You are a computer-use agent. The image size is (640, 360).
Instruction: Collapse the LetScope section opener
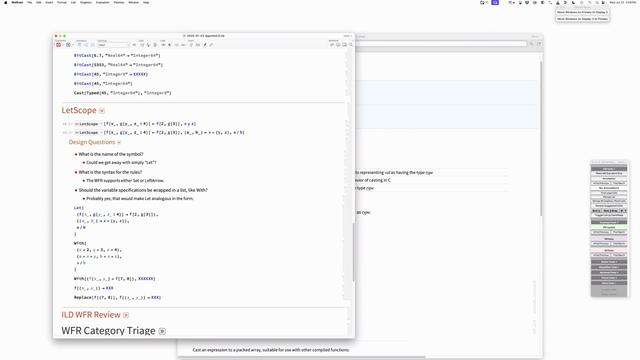pyautogui.click(x=102, y=111)
